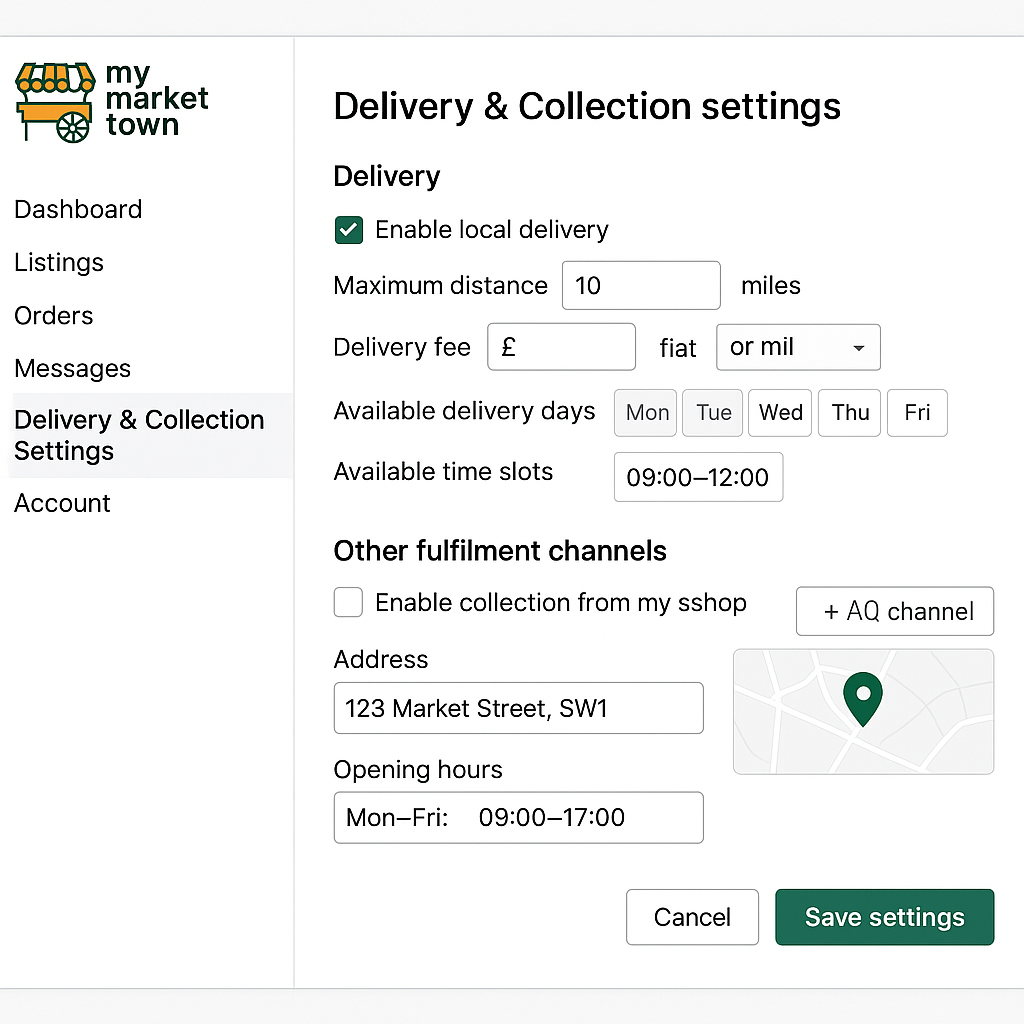The image size is (1024, 1024).
Task: Select the 09:00–12:00 time slot
Action: tap(698, 477)
